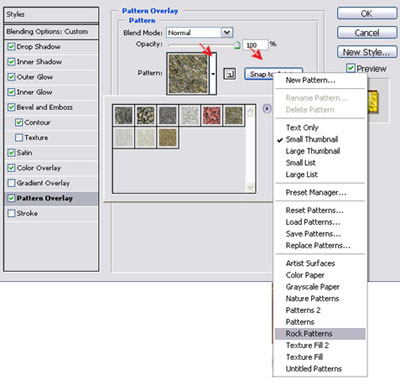Viewport: 400px width, 390px height.
Task: Pick the olive brown rock pattern in the first row
Action: point(234,115)
